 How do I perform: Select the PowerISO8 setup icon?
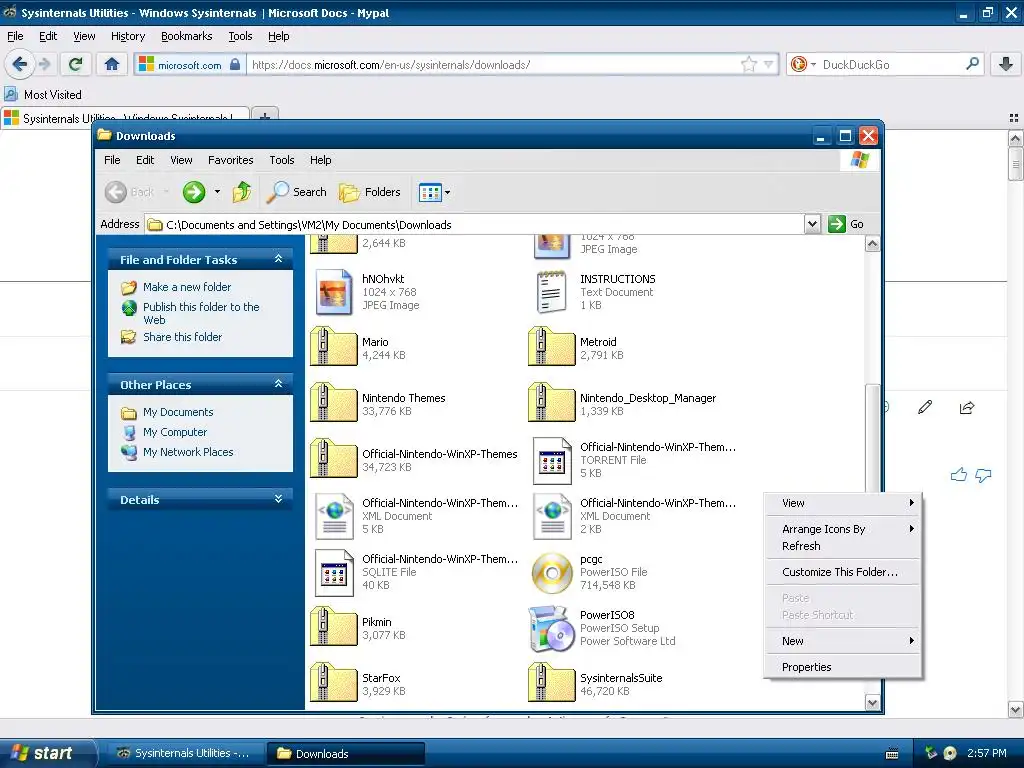tap(551, 628)
